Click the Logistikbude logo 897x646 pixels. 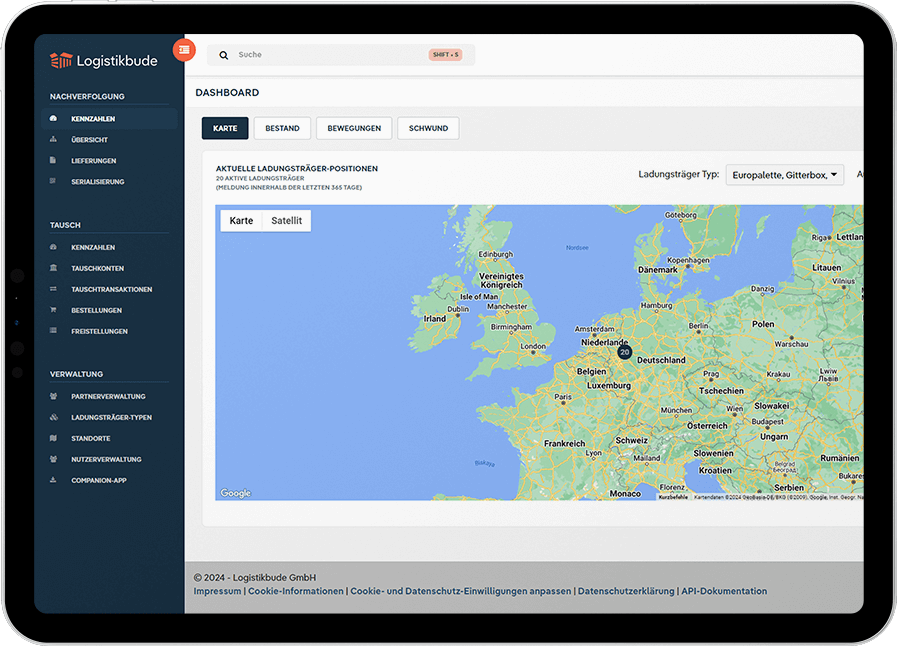(104, 61)
